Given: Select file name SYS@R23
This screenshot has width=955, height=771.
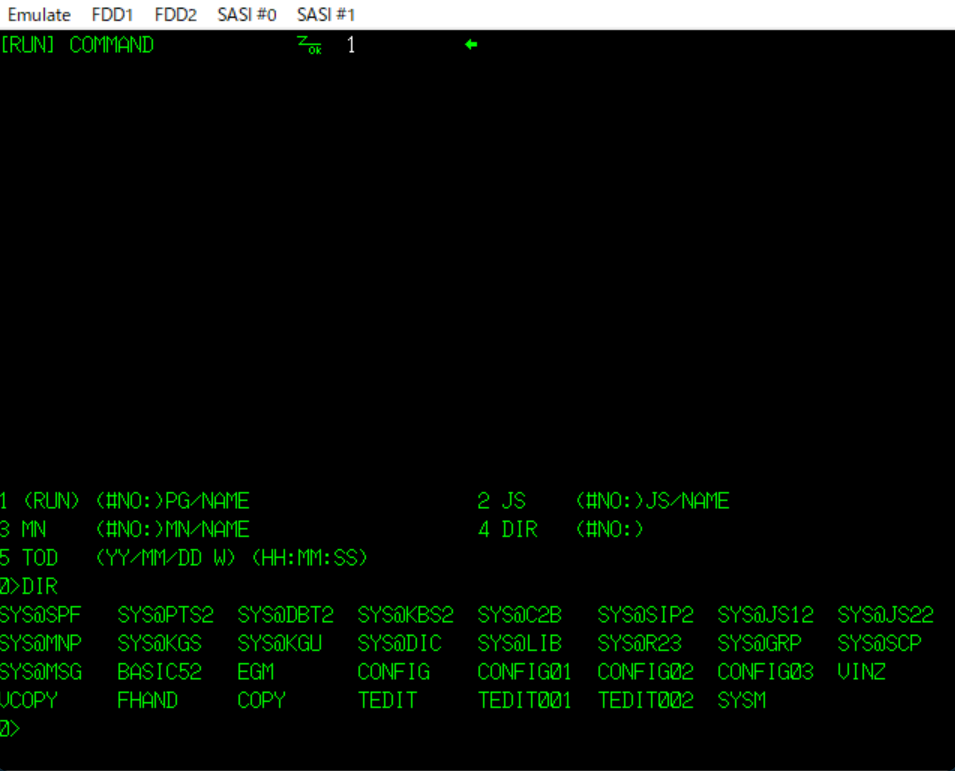Looking at the screenshot, I should click(640, 644).
